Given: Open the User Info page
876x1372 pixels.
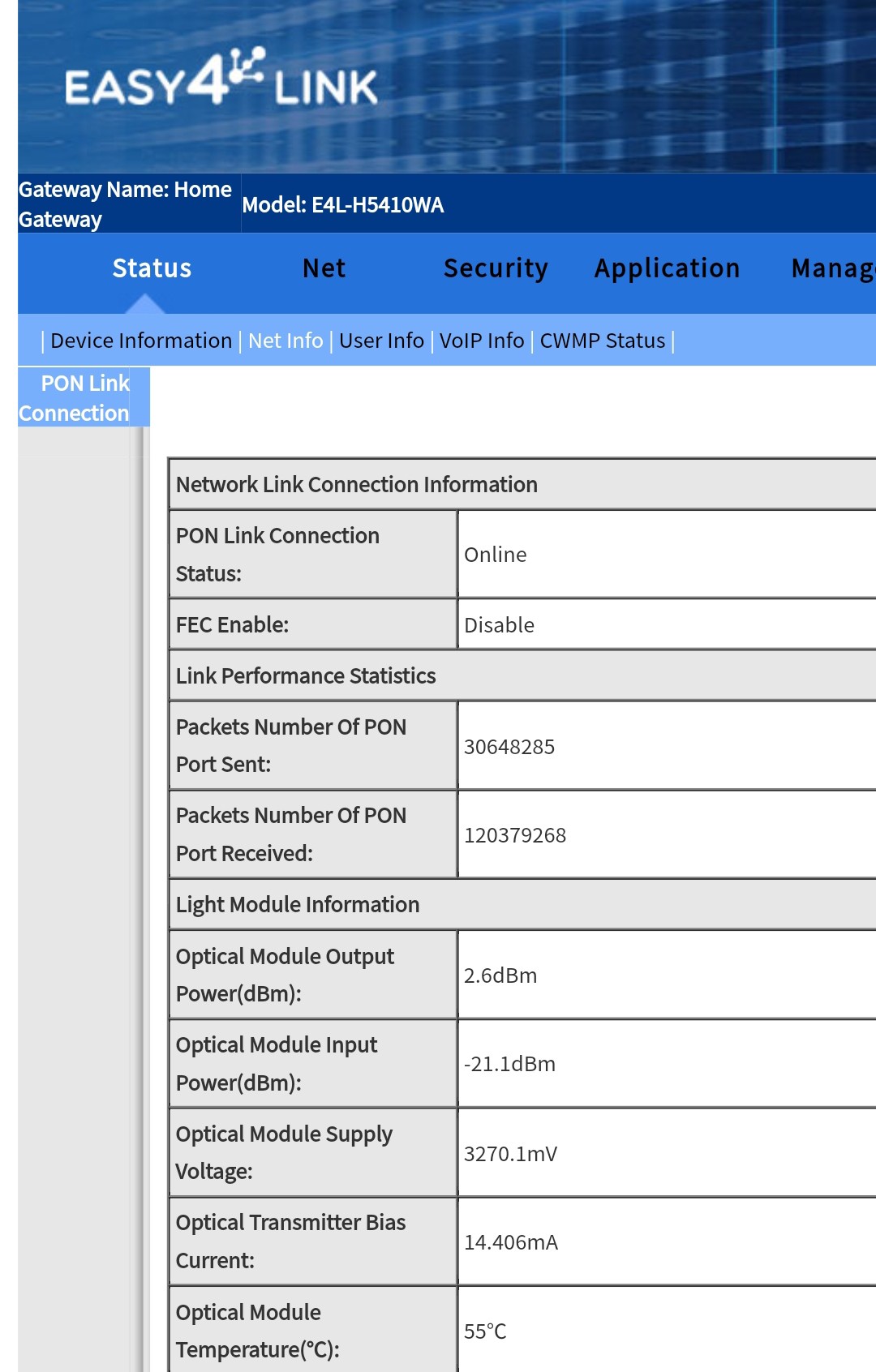Looking at the screenshot, I should coord(381,341).
